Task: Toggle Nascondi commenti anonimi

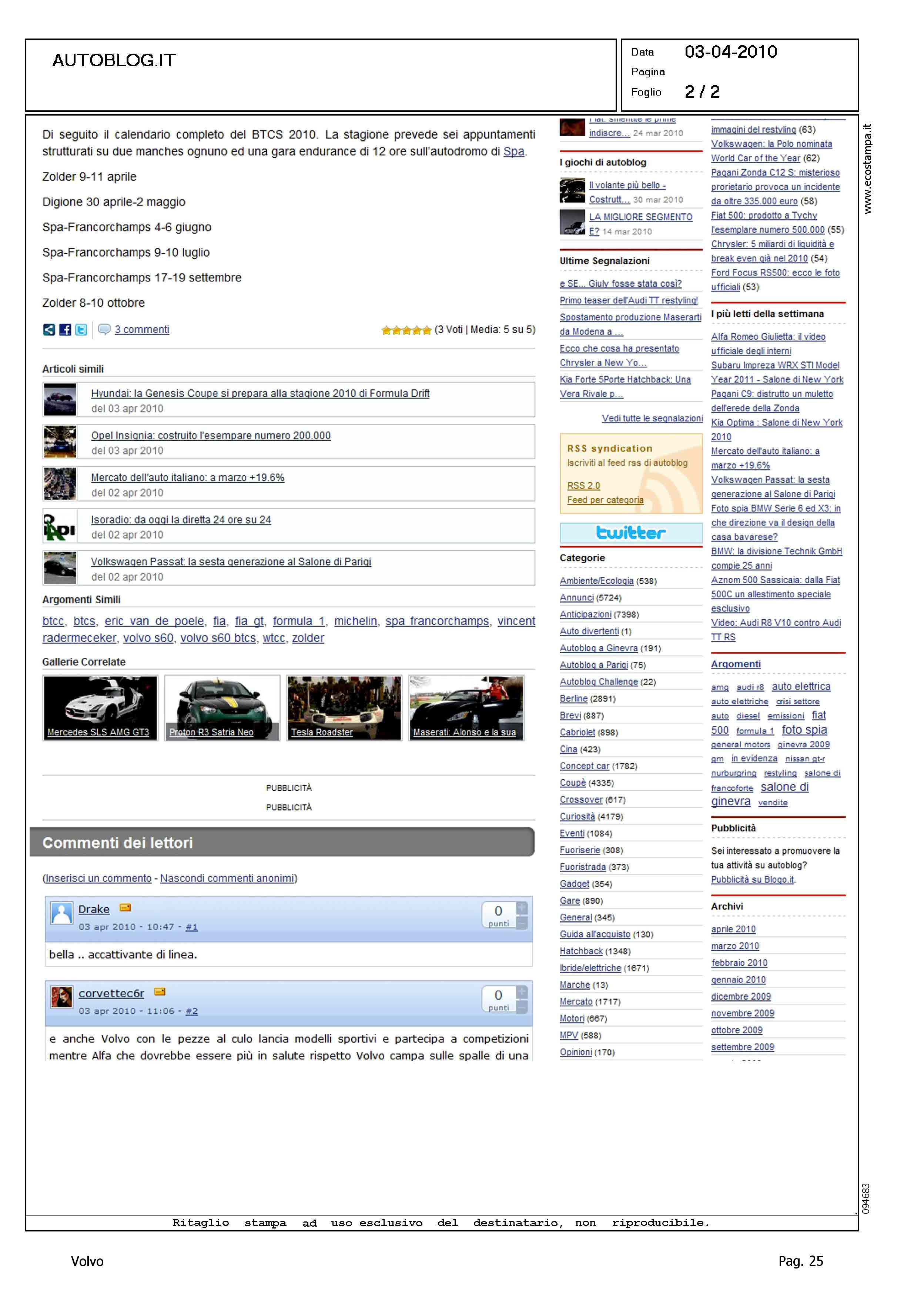Action: [227, 878]
